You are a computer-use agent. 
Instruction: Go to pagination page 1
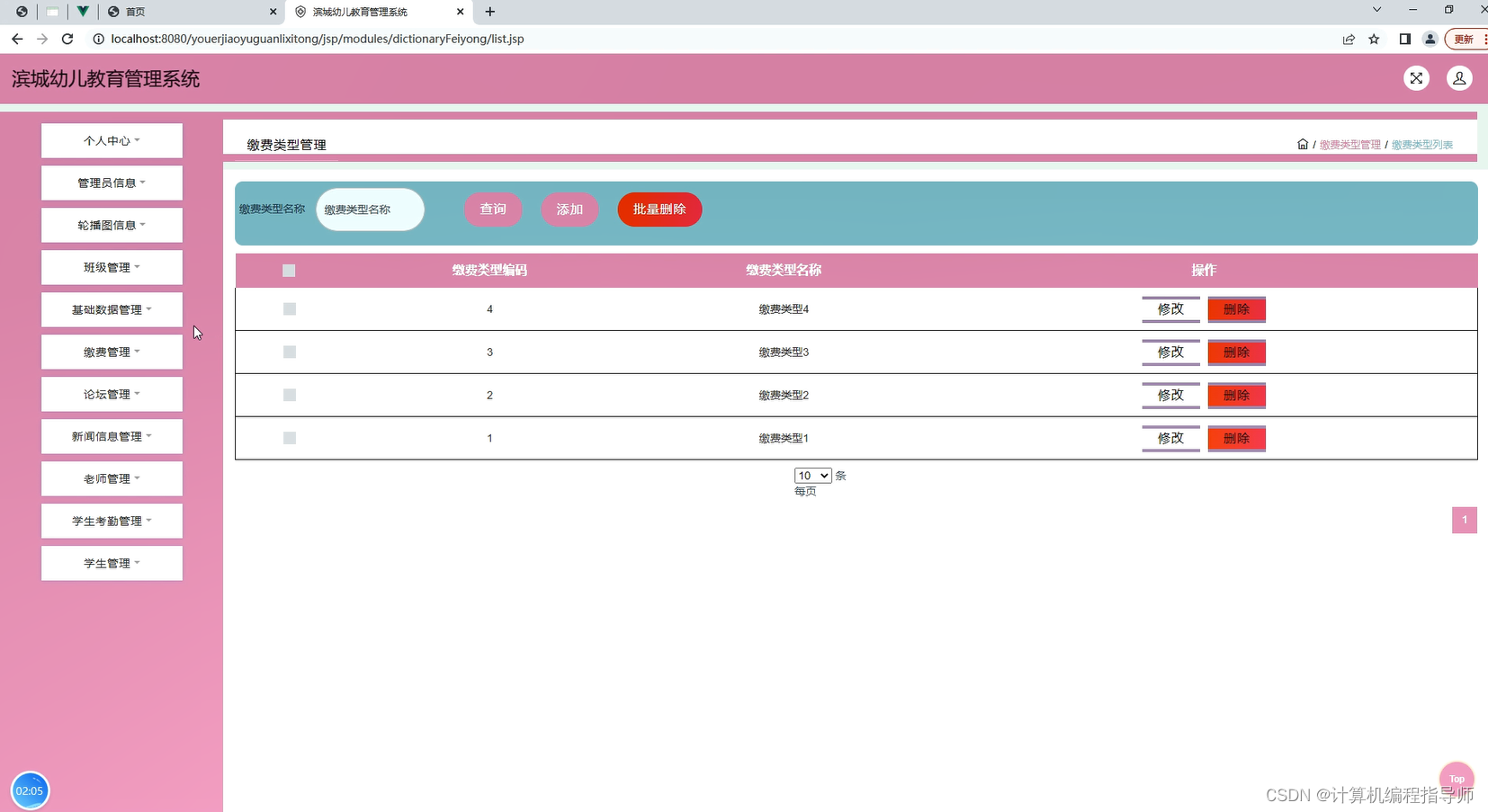tap(1465, 520)
